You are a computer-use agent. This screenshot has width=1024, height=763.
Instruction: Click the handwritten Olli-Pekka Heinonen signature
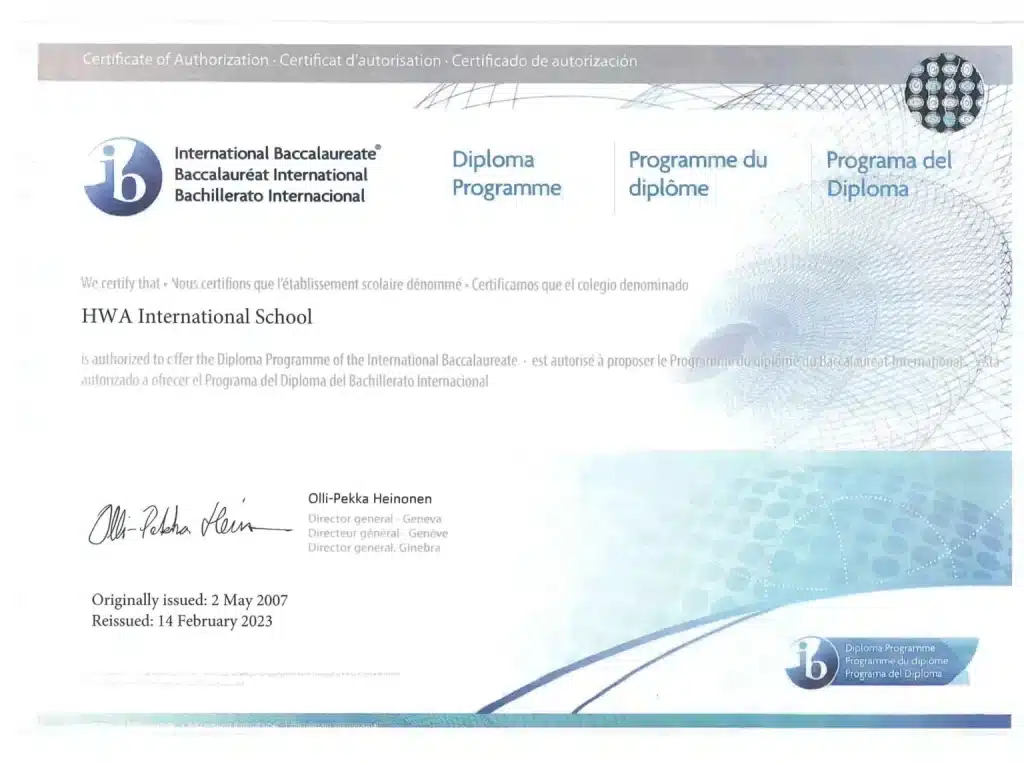[x=189, y=521]
